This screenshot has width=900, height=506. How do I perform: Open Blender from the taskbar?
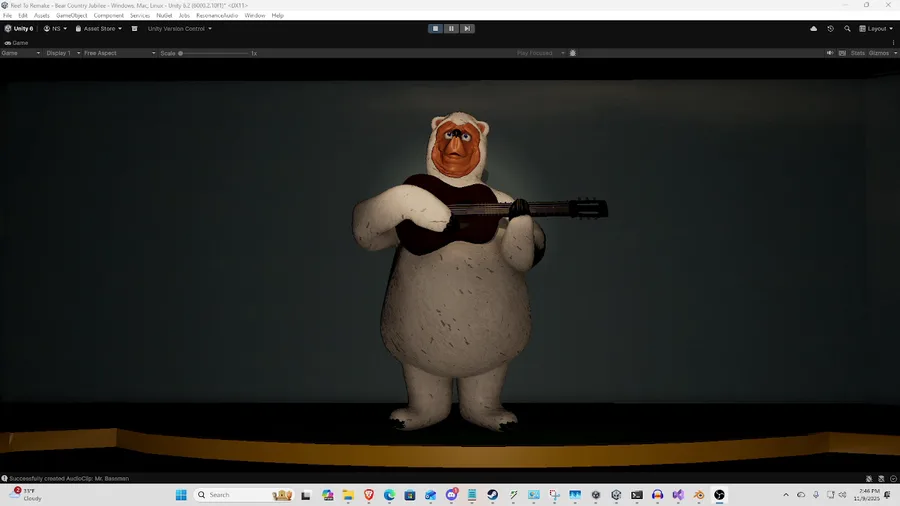(699, 495)
